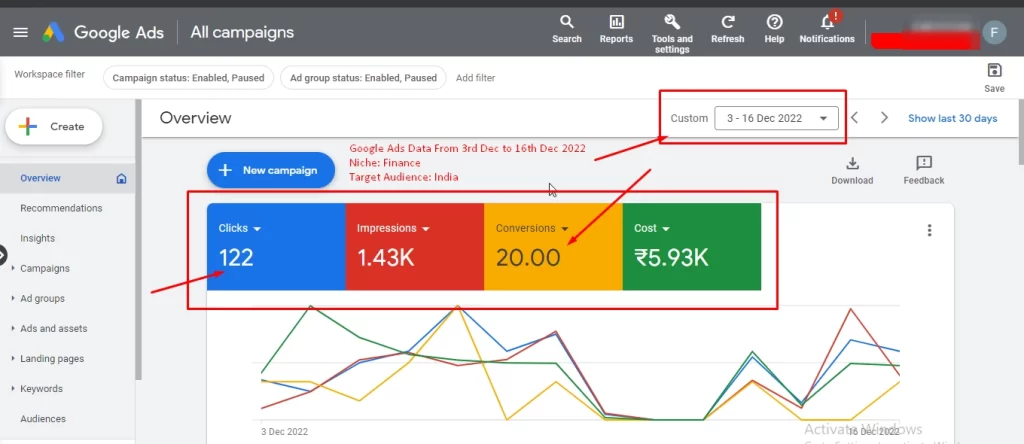Viewport: 1024px width, 444px height.
Task: Open Recommendations in the sidebar
Action: pos(61,208)
